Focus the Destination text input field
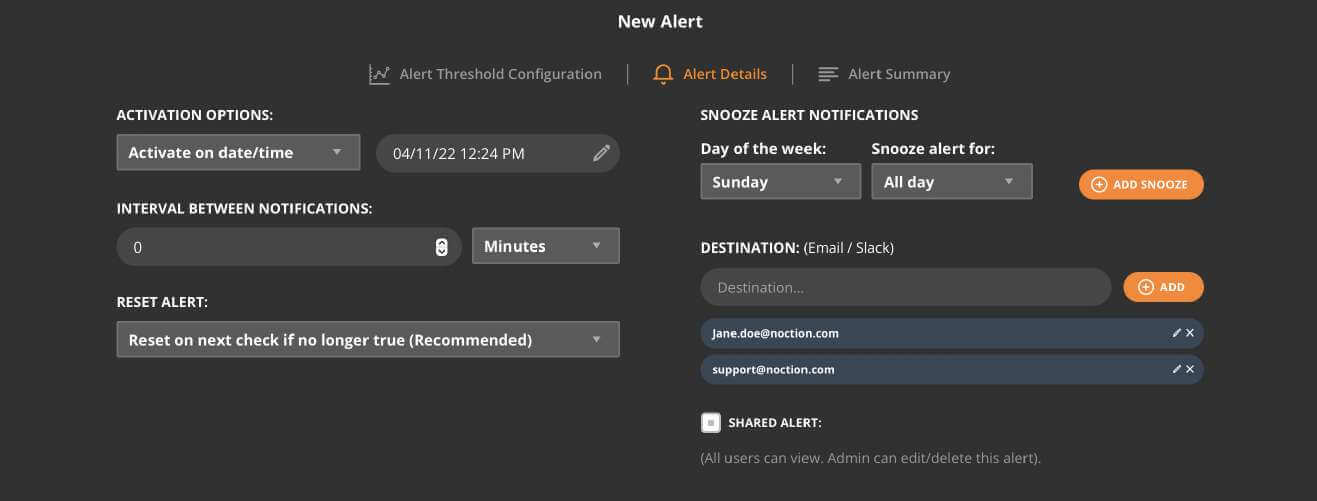The image size is (1317, 501). tap(905, 287)
